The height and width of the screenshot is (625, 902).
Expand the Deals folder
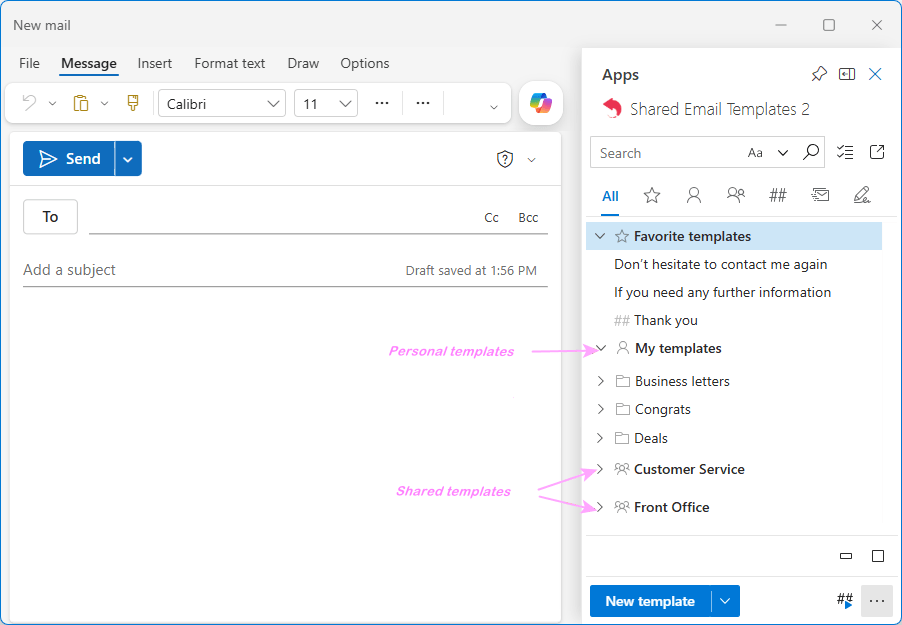[601, 438]
